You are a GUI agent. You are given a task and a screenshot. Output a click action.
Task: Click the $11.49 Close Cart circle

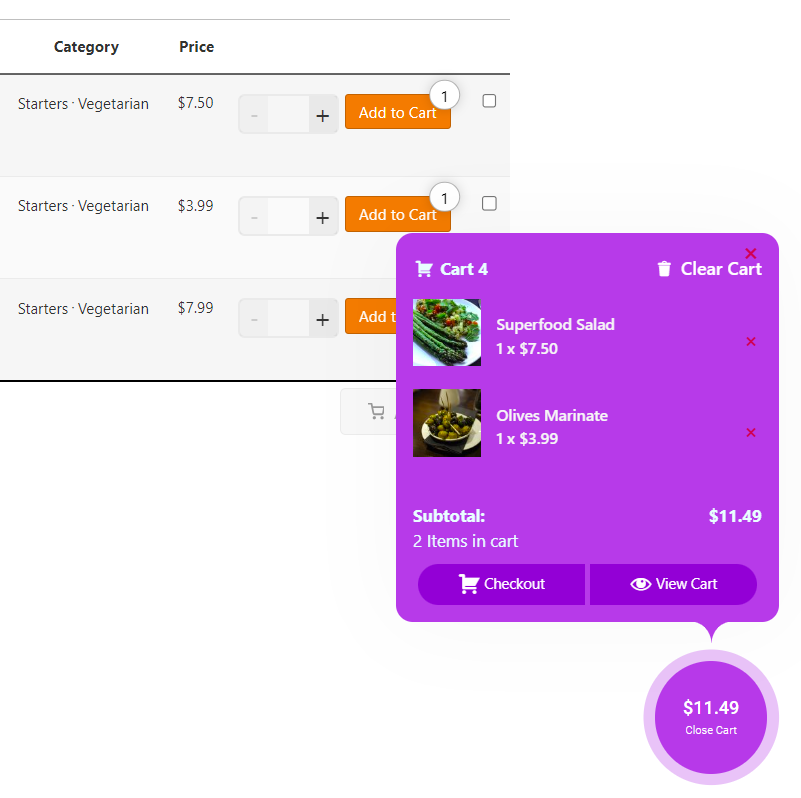711,717
